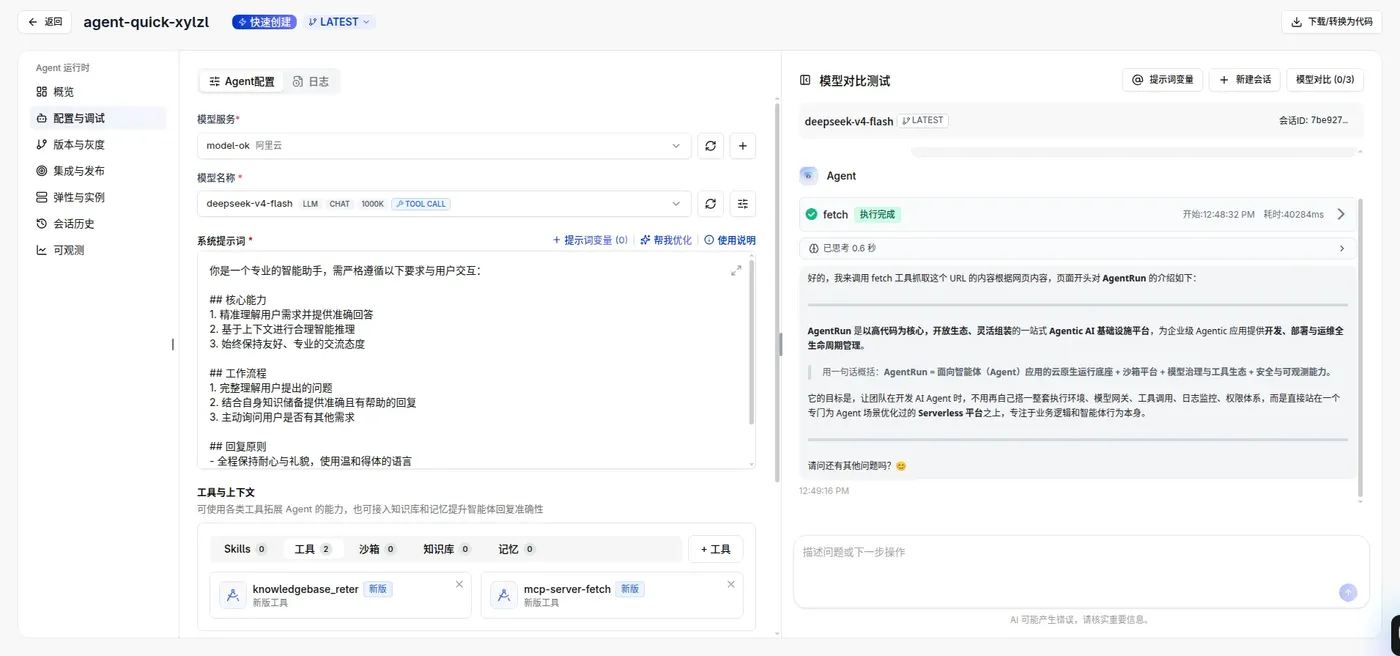Open model parameter settings sliders icon

pyautogui.click(x=743, y=204)
